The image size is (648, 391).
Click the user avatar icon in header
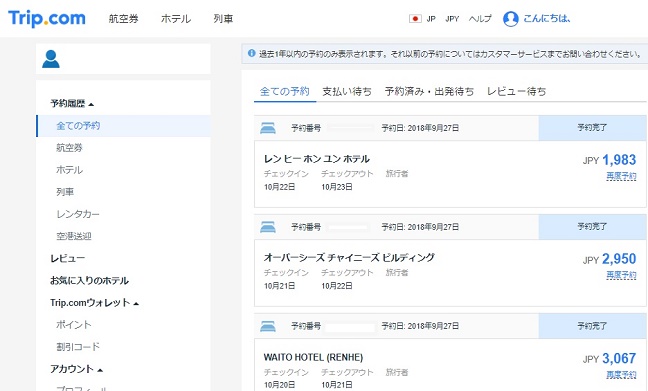[x=510, y=19]
